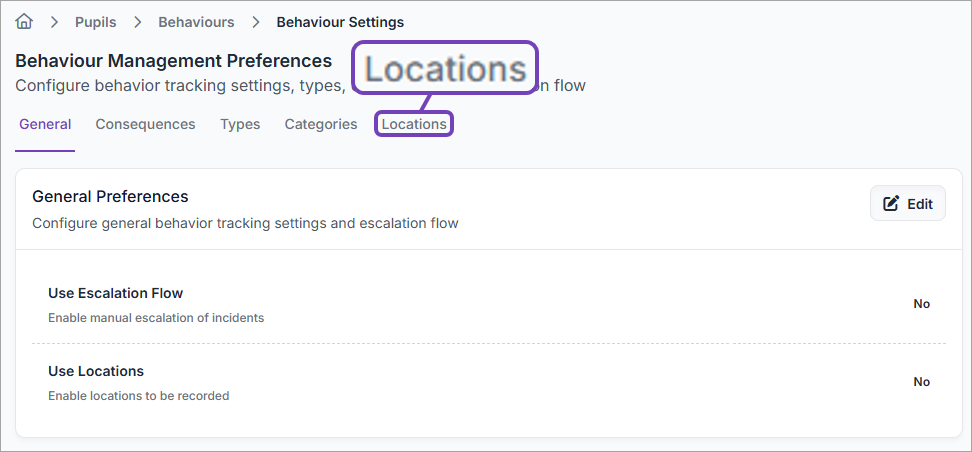
Task: Open the Consequences tab
Action: (145, 124)
